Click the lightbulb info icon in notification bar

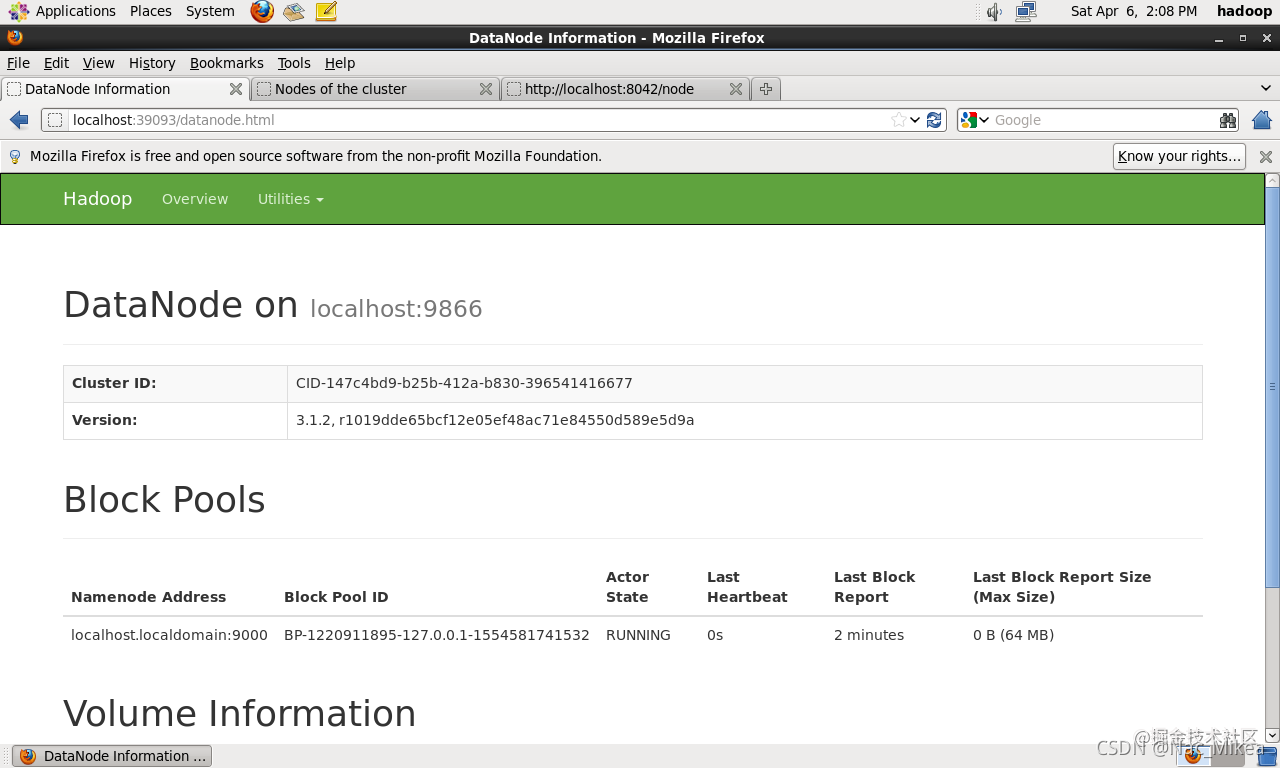click(15, 157)
